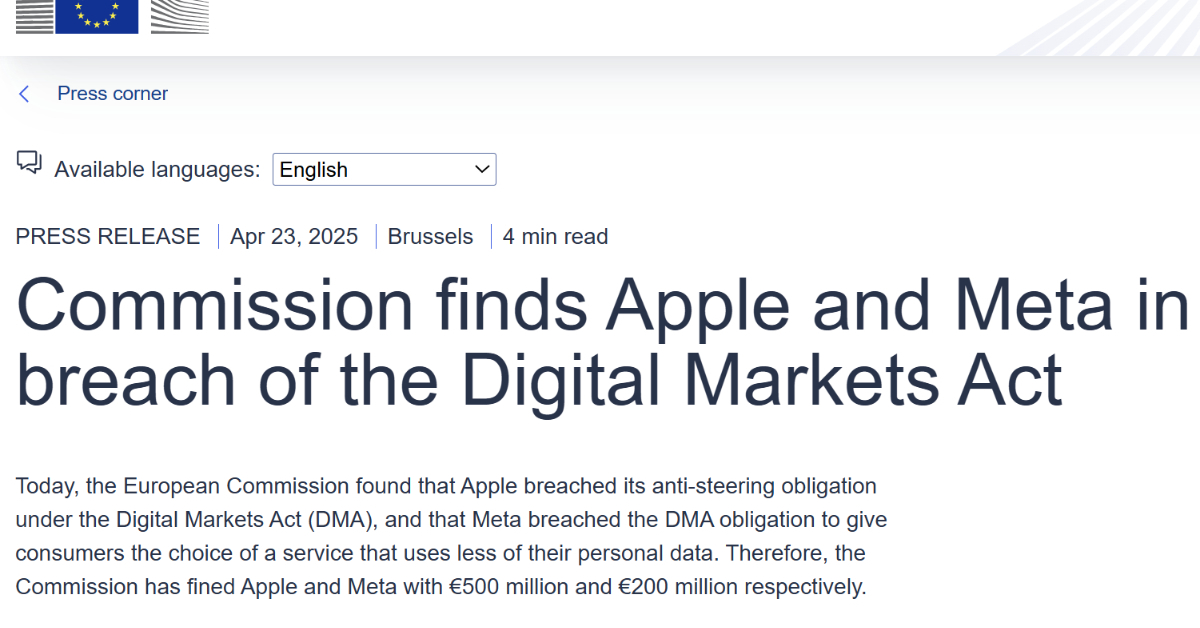Screen dimensions: 1200x628
Task: Click the down arrow in the language selector
Action: click(x=482, y=170)
